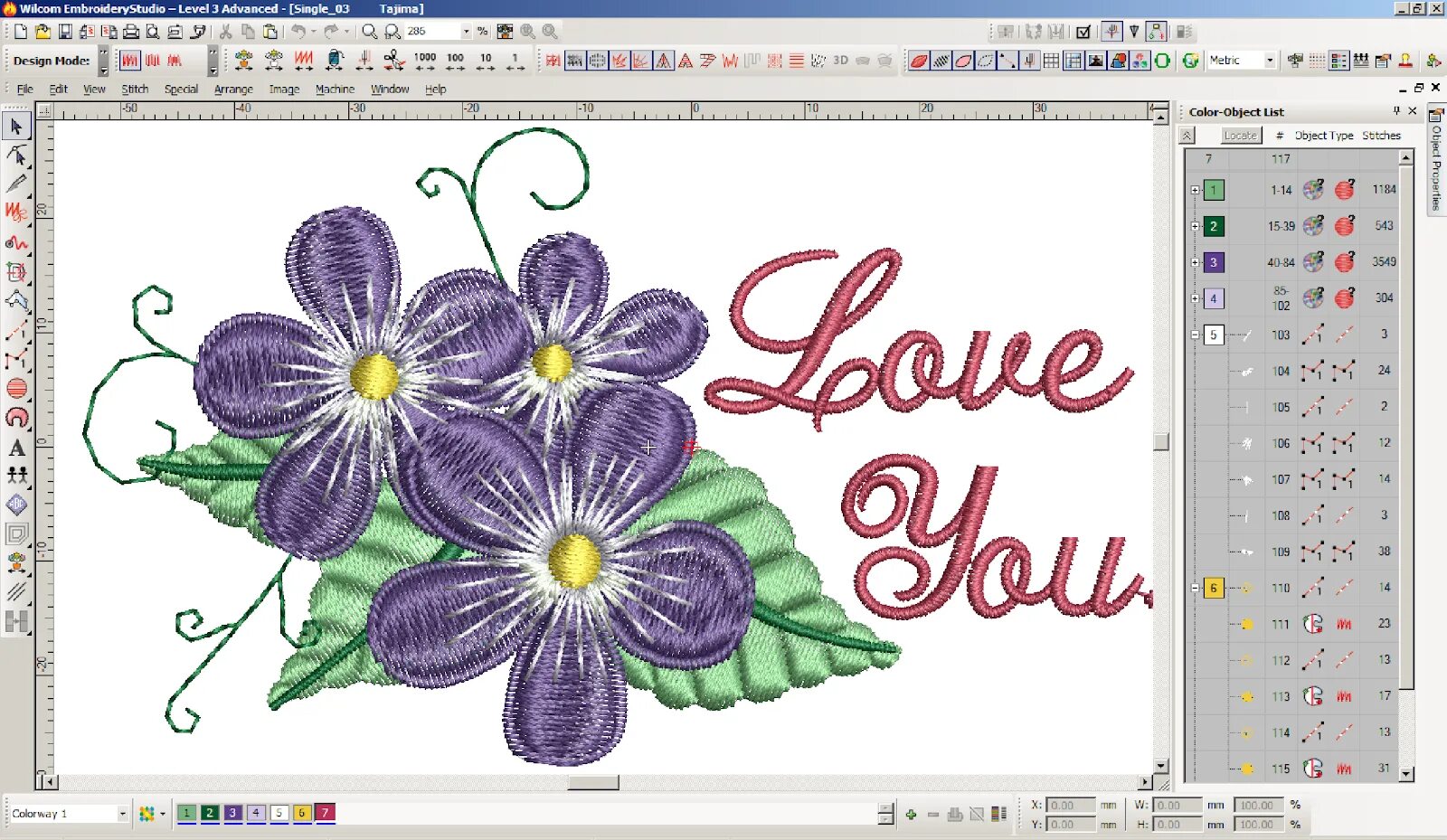The image size is (1447, 840).
Task: Select the Lettering tool in the left toolbar
Action: (16, 448)
